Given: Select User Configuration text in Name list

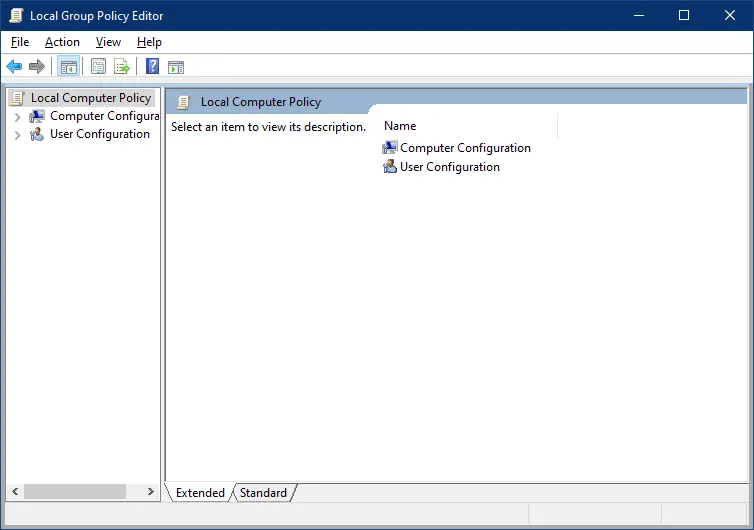Looking at the screenshot, I should click(450, 167).
